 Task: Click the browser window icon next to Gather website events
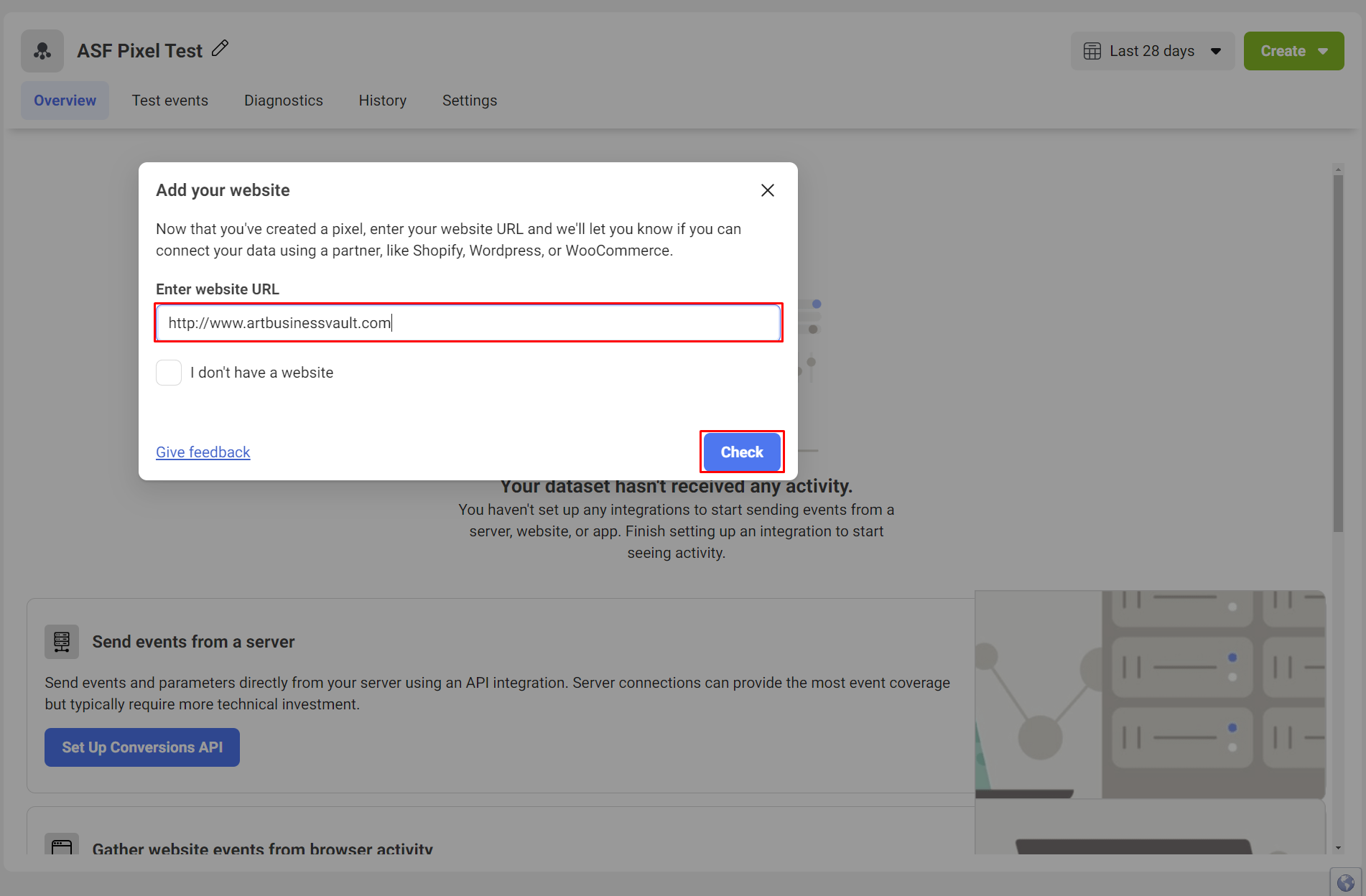[62, 844]
